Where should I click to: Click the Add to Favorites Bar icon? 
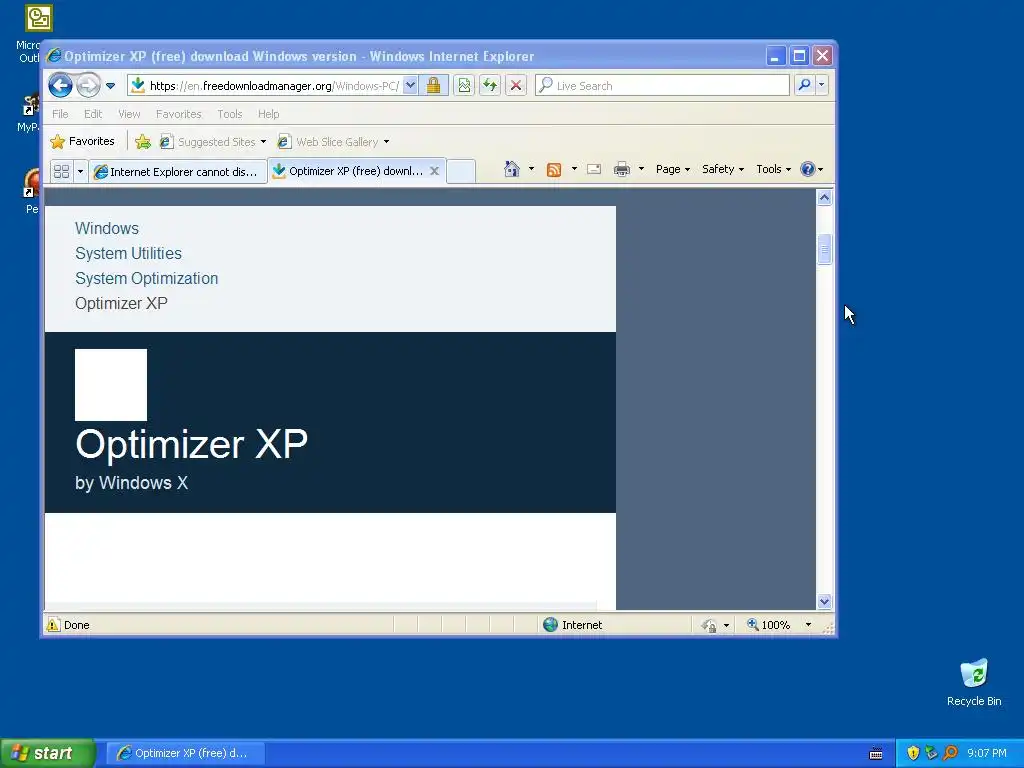pos(143,141)
